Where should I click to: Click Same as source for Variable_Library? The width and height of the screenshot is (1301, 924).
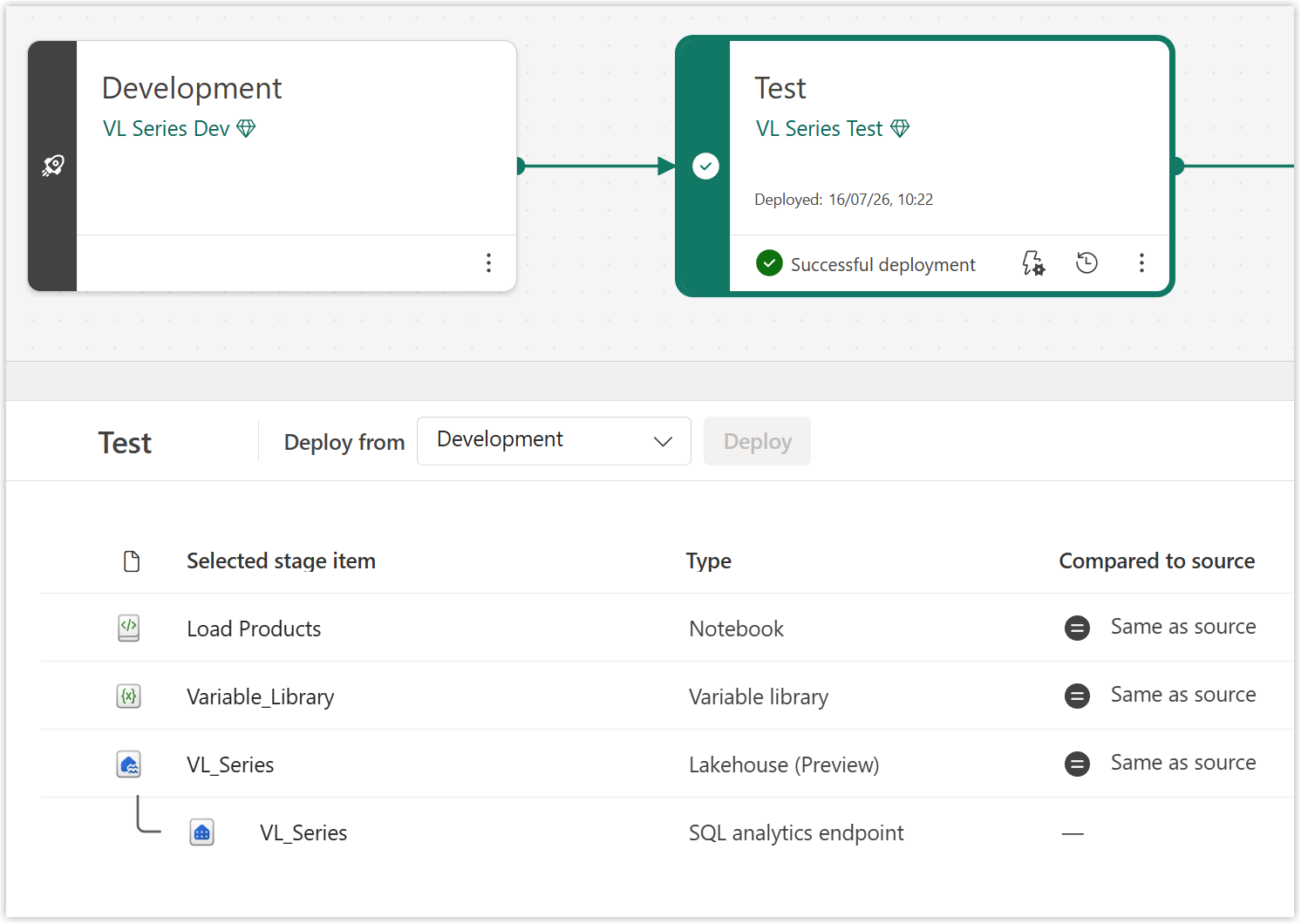click(x=1183, y=695)
